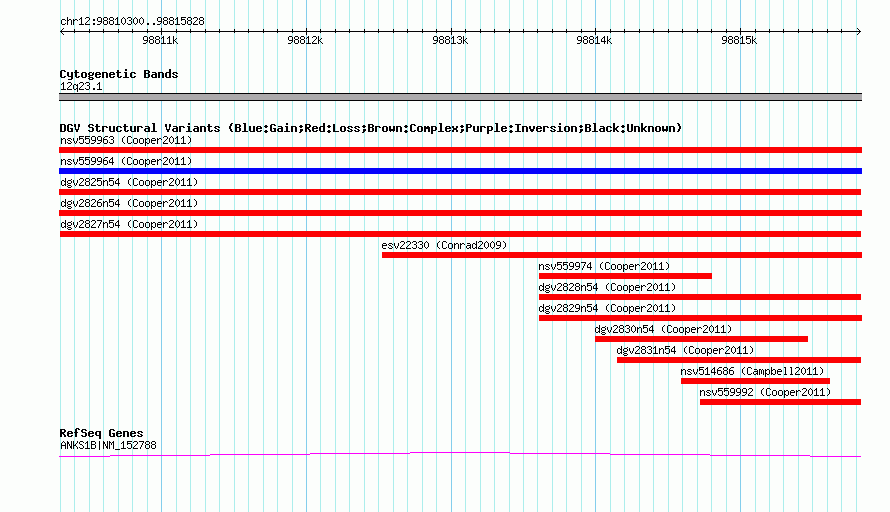Select the red nsv559992 loss bar
Image resolution: width=890 pixels, height=512 pixels.
click(780, 402)
